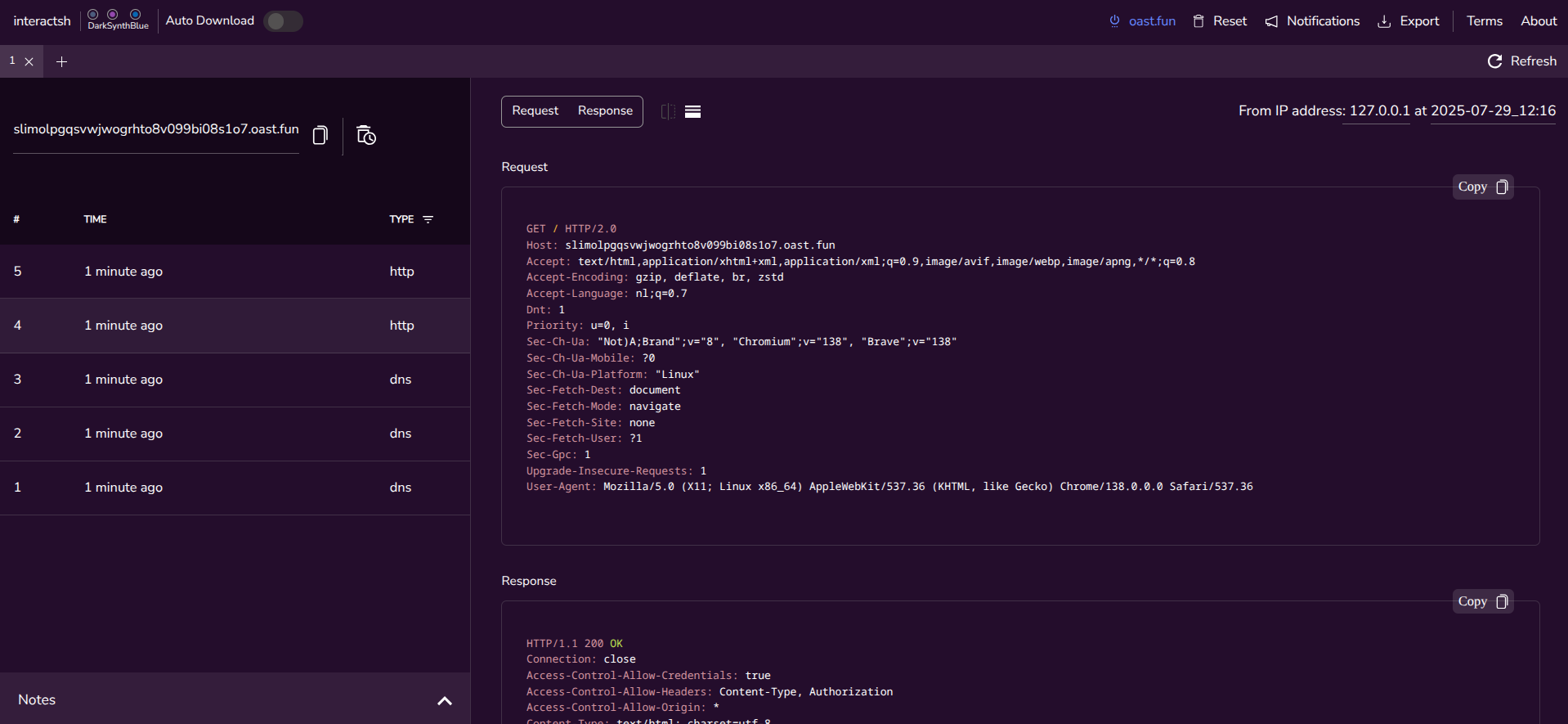Click the oast.fun server link

click(x=1142, y=21)
